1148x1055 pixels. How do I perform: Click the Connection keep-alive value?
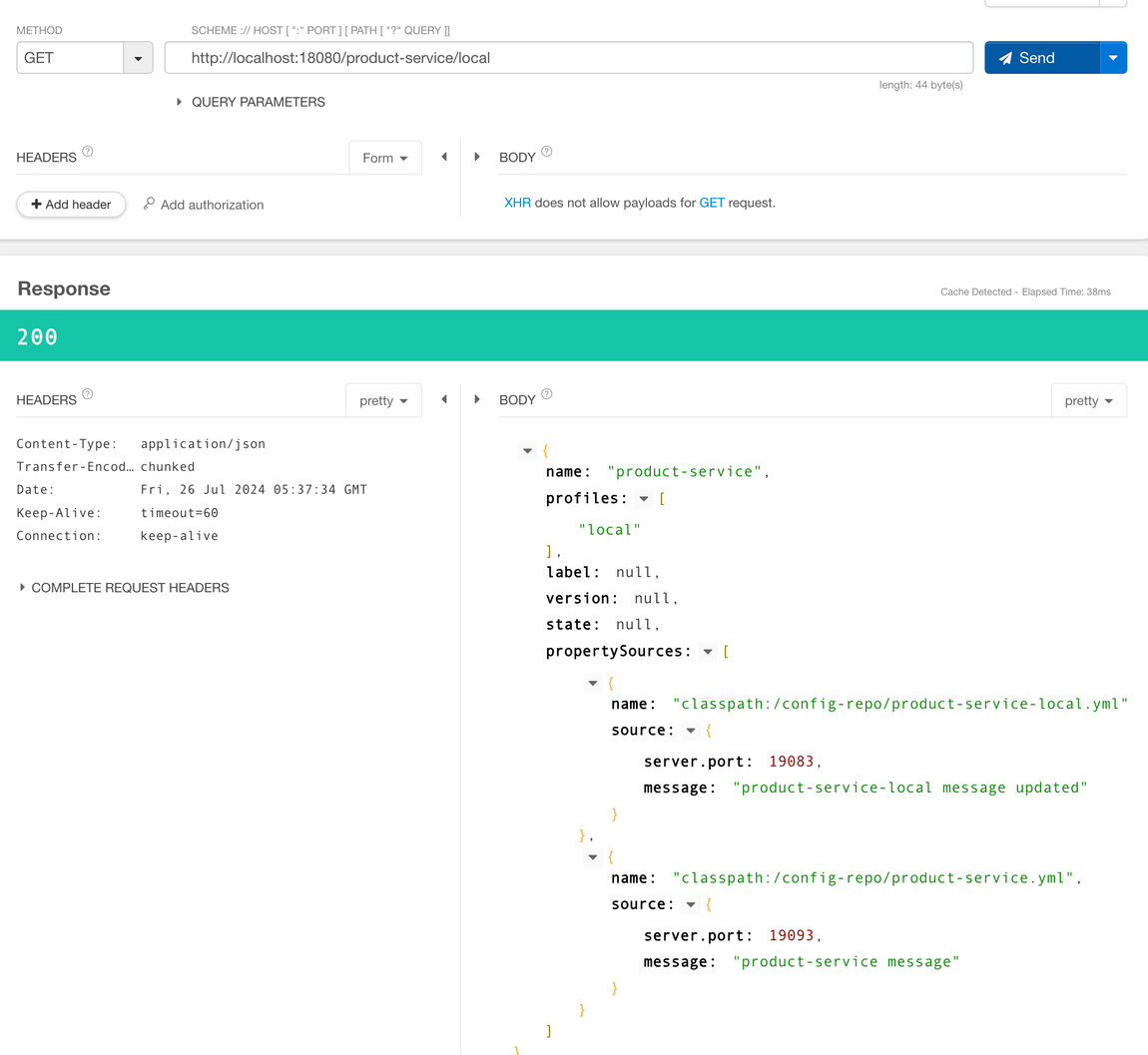click(180, 536)
